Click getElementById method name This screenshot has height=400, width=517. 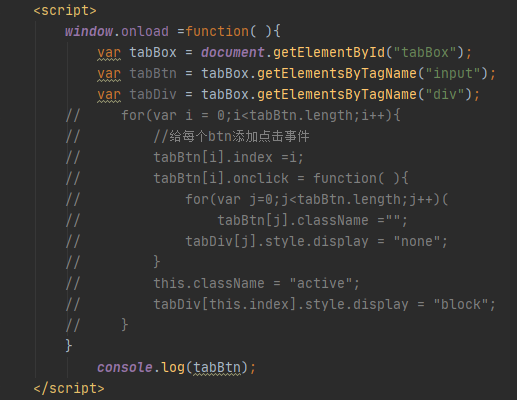pos(329,52)
